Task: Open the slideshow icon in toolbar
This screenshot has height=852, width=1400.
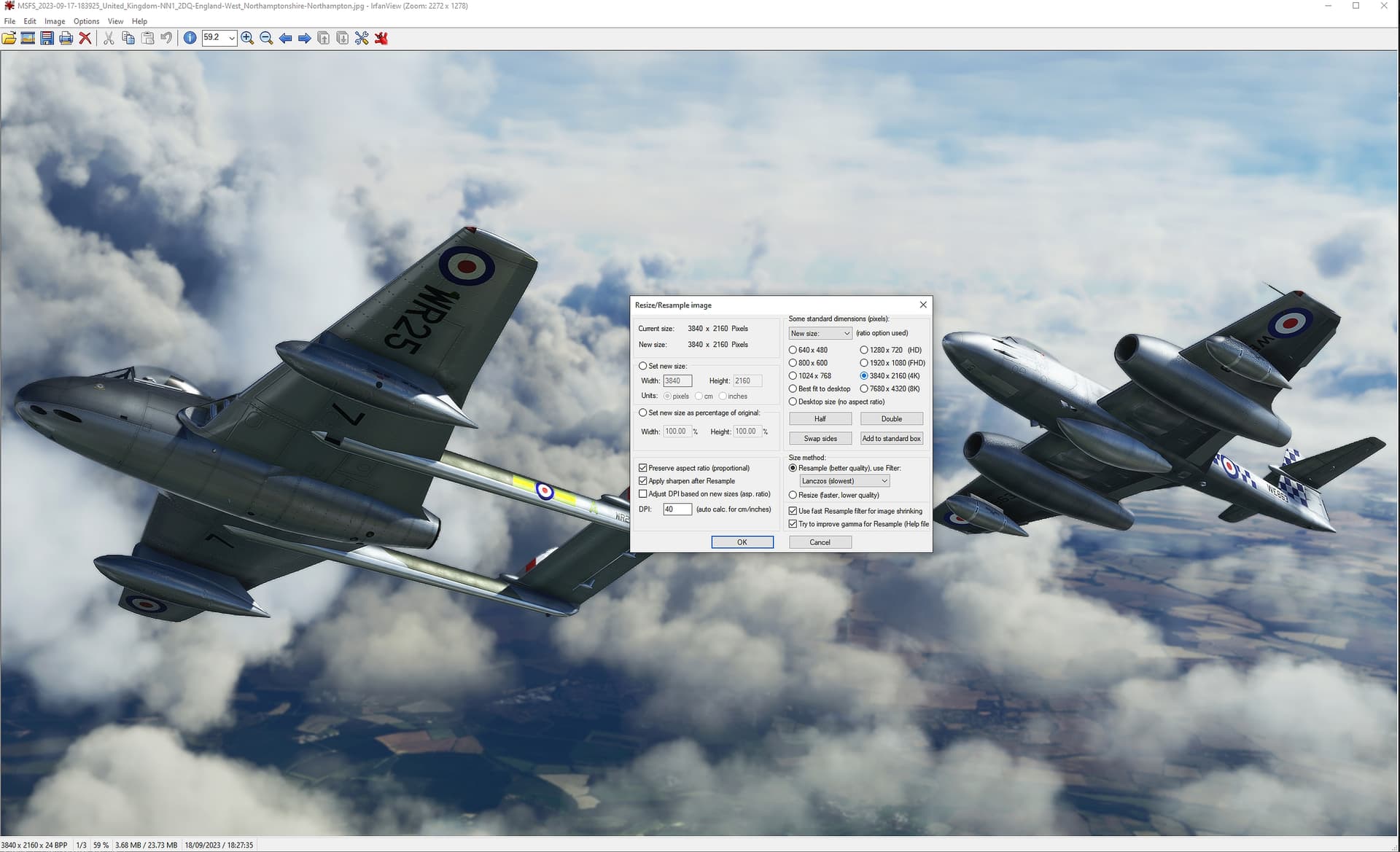Action: click(28, 38)
